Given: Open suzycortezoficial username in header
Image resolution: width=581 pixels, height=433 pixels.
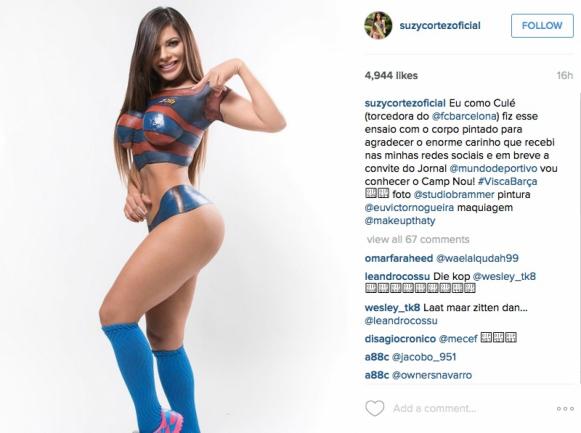Looking at the screenshot, I should (440, 26).
